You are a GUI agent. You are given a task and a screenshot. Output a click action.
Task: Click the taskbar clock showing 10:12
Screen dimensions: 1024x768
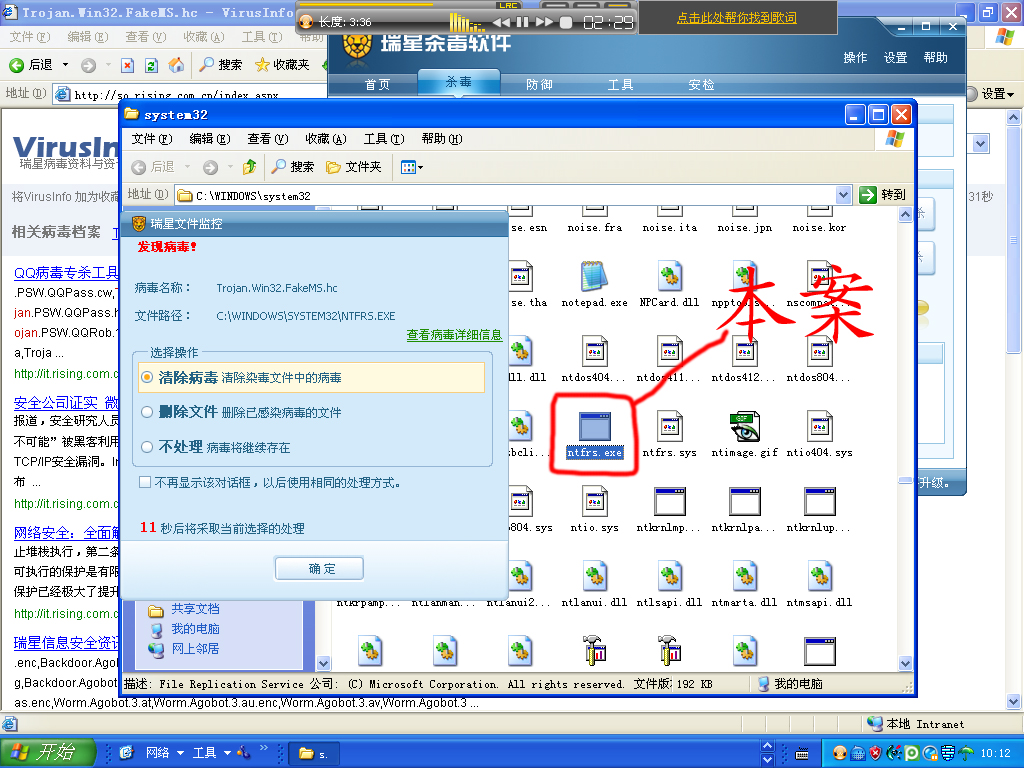pos(995,753)
